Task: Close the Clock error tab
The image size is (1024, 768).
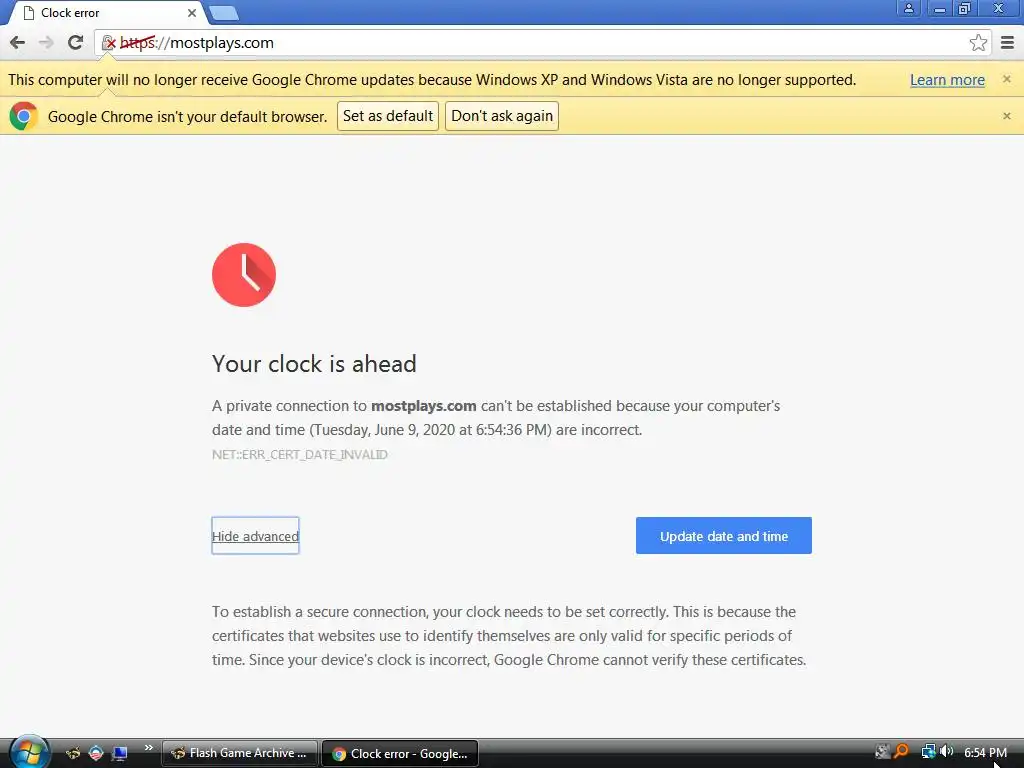Action: [191, 13]
